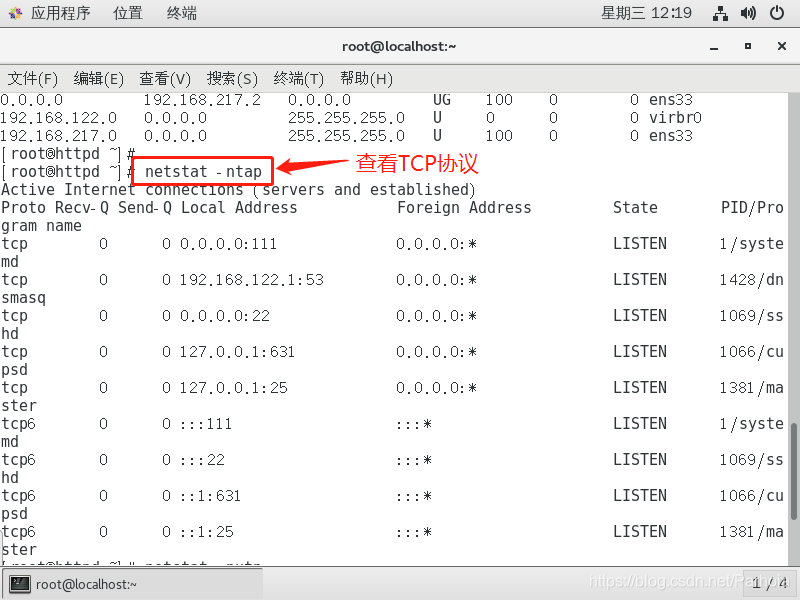
Task: Click the root@localhost:~ window title bar
Action: click(399, 46)
